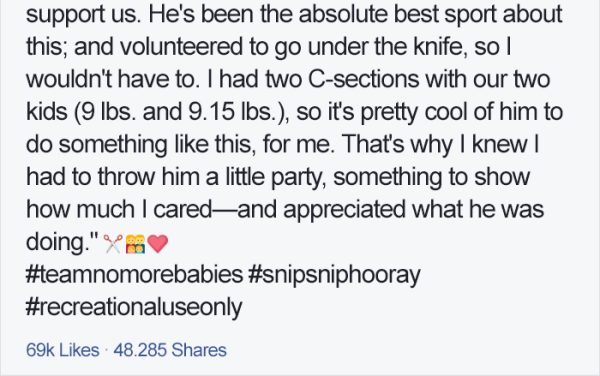View the 69k Likes list
This screenshot has height=376, width=600.
[63, 350]
